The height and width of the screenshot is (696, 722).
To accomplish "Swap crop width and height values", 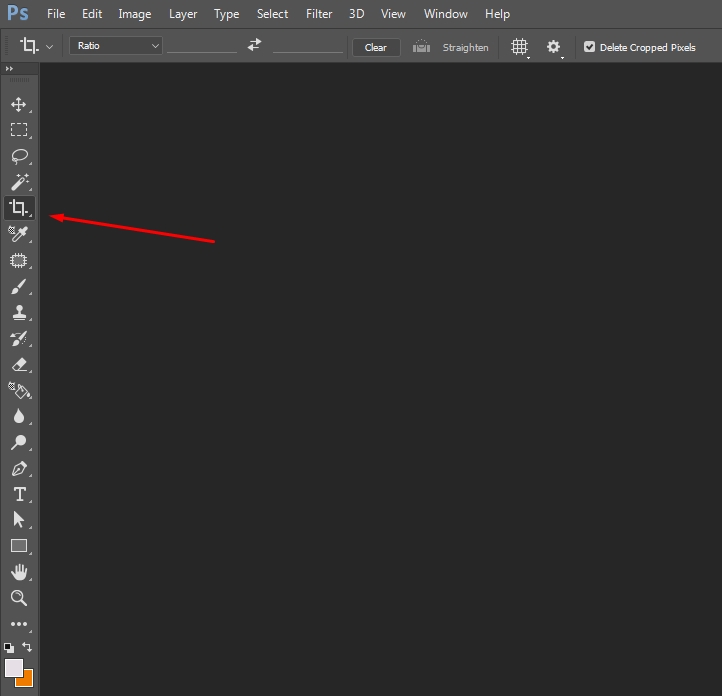I will click(254, 45).
